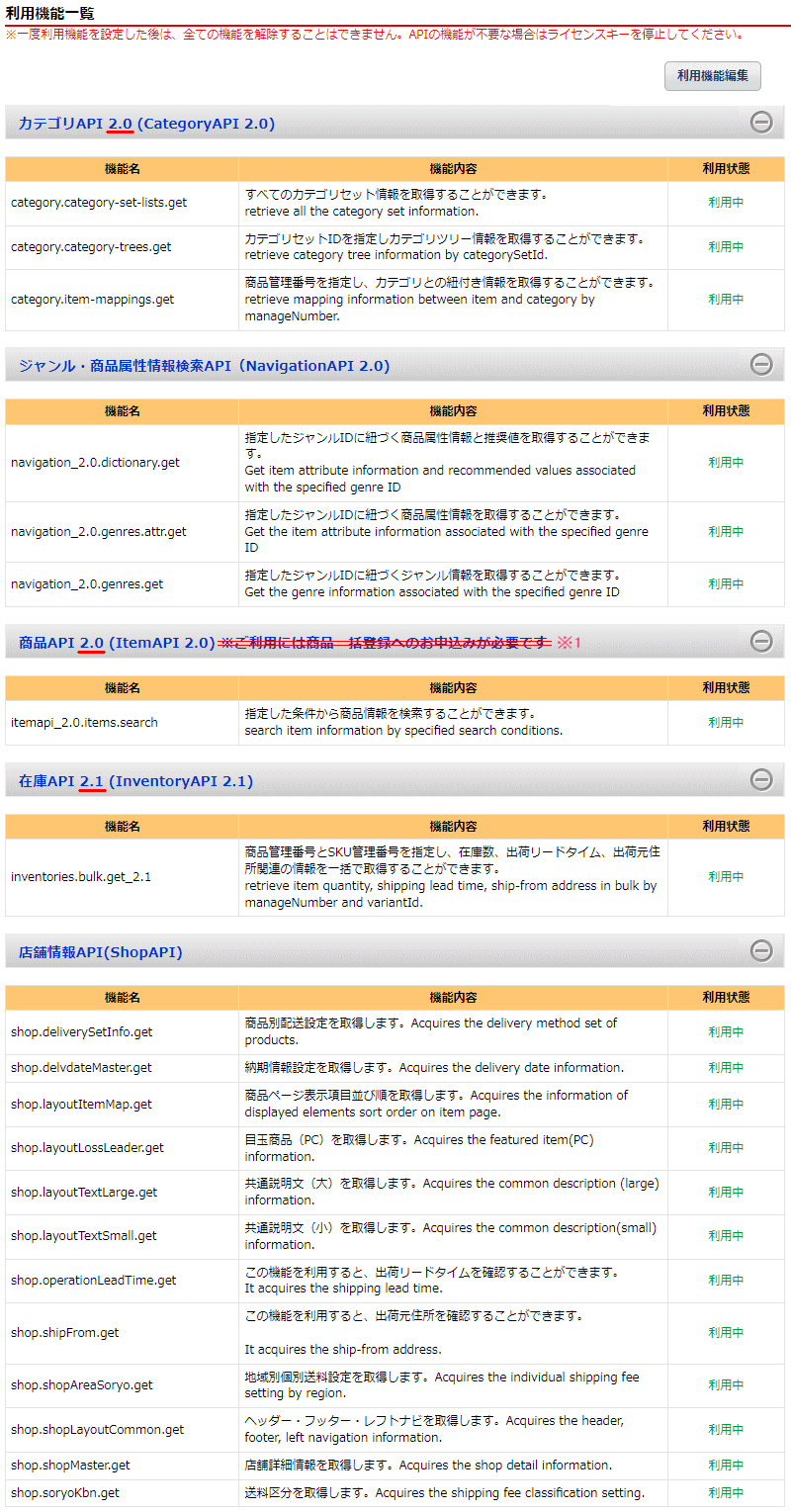Collapse the ShopAPI section
The image size is (791, 1512).
pyautogui.click(x=761, y=951)
